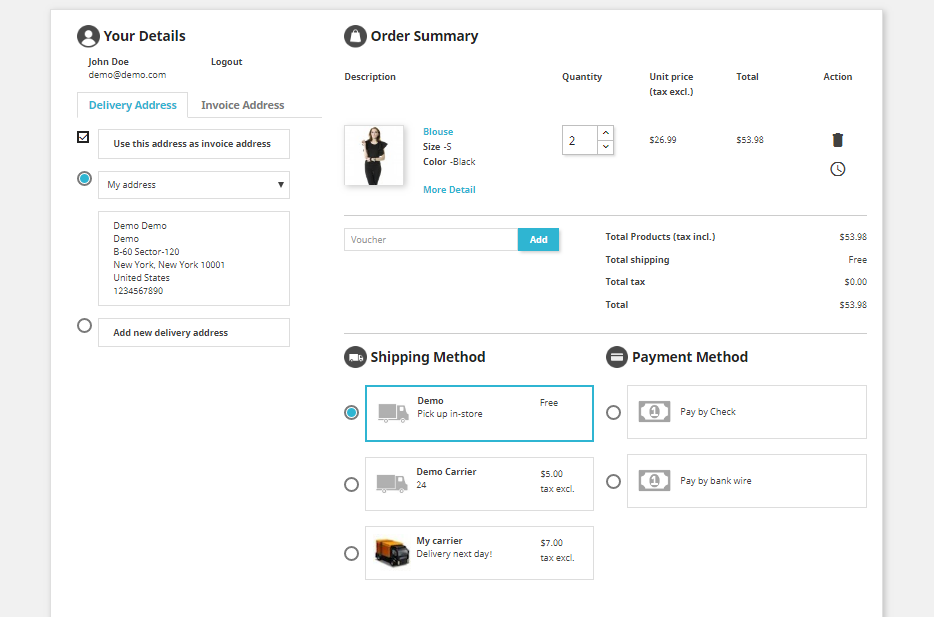Click the Blouse quantity input field
The height and width of the screenshot is (617, 934).
[580, 140]
